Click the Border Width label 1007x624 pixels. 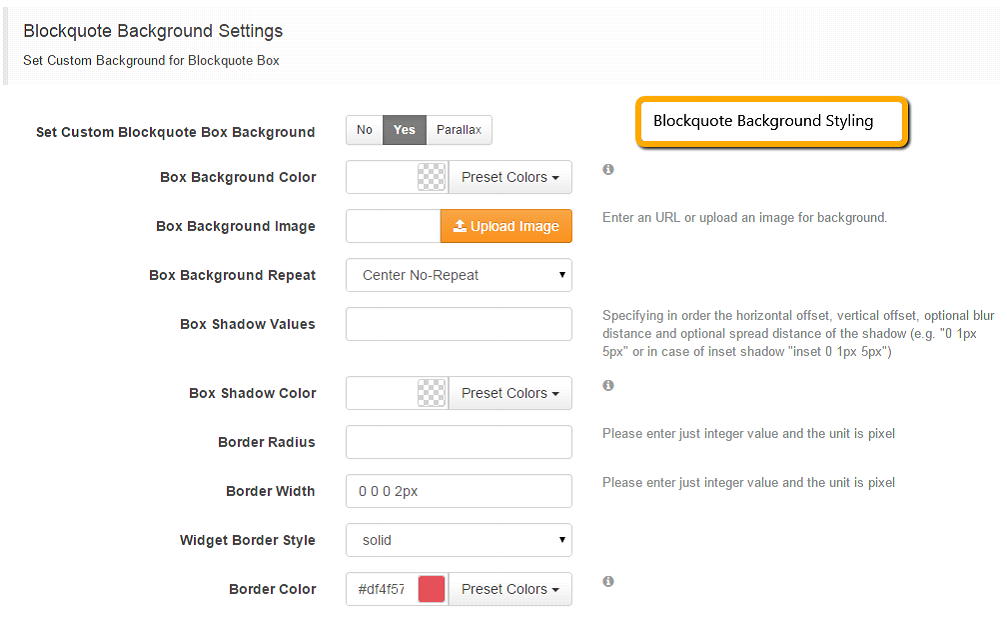(270, 491)
